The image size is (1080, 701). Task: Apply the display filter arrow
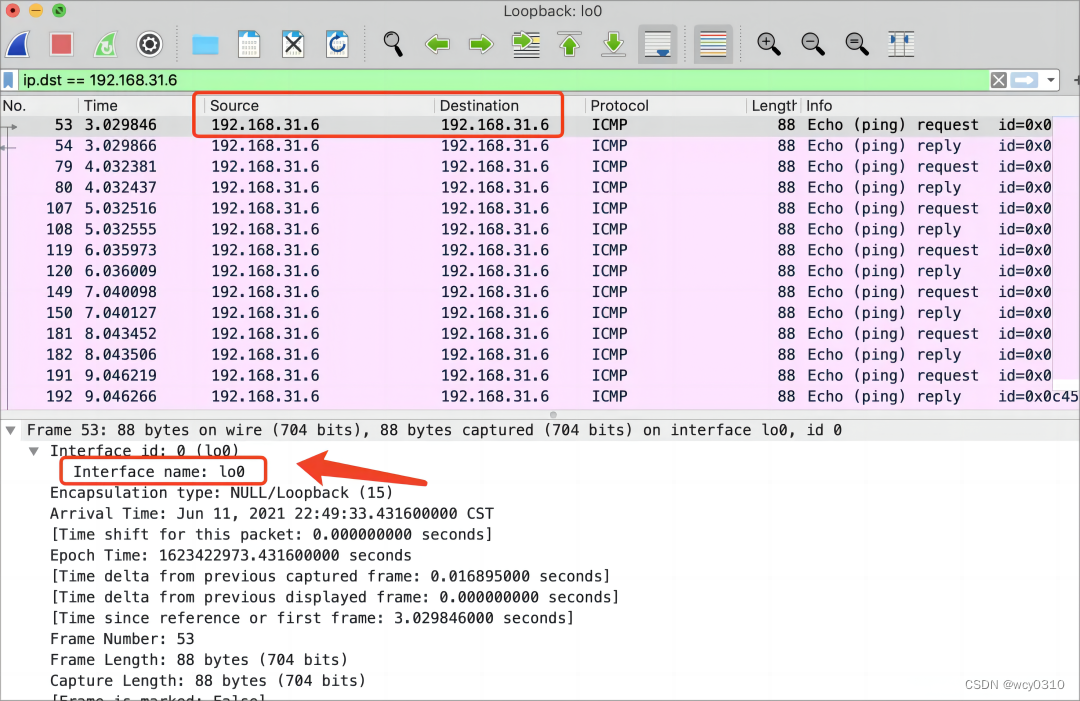point(1025,81)
